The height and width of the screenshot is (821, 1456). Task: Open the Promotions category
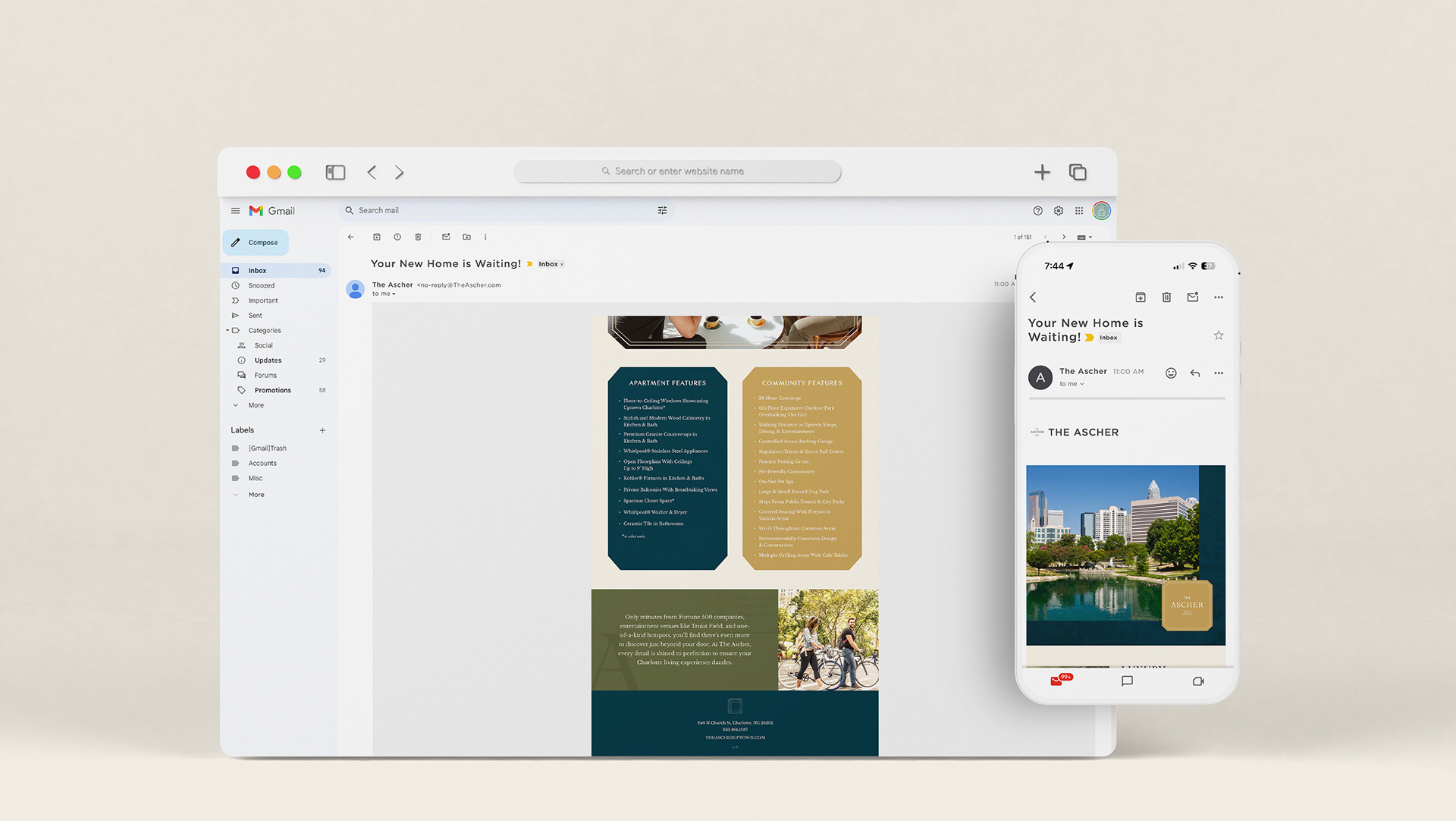(x=272, y=390)
